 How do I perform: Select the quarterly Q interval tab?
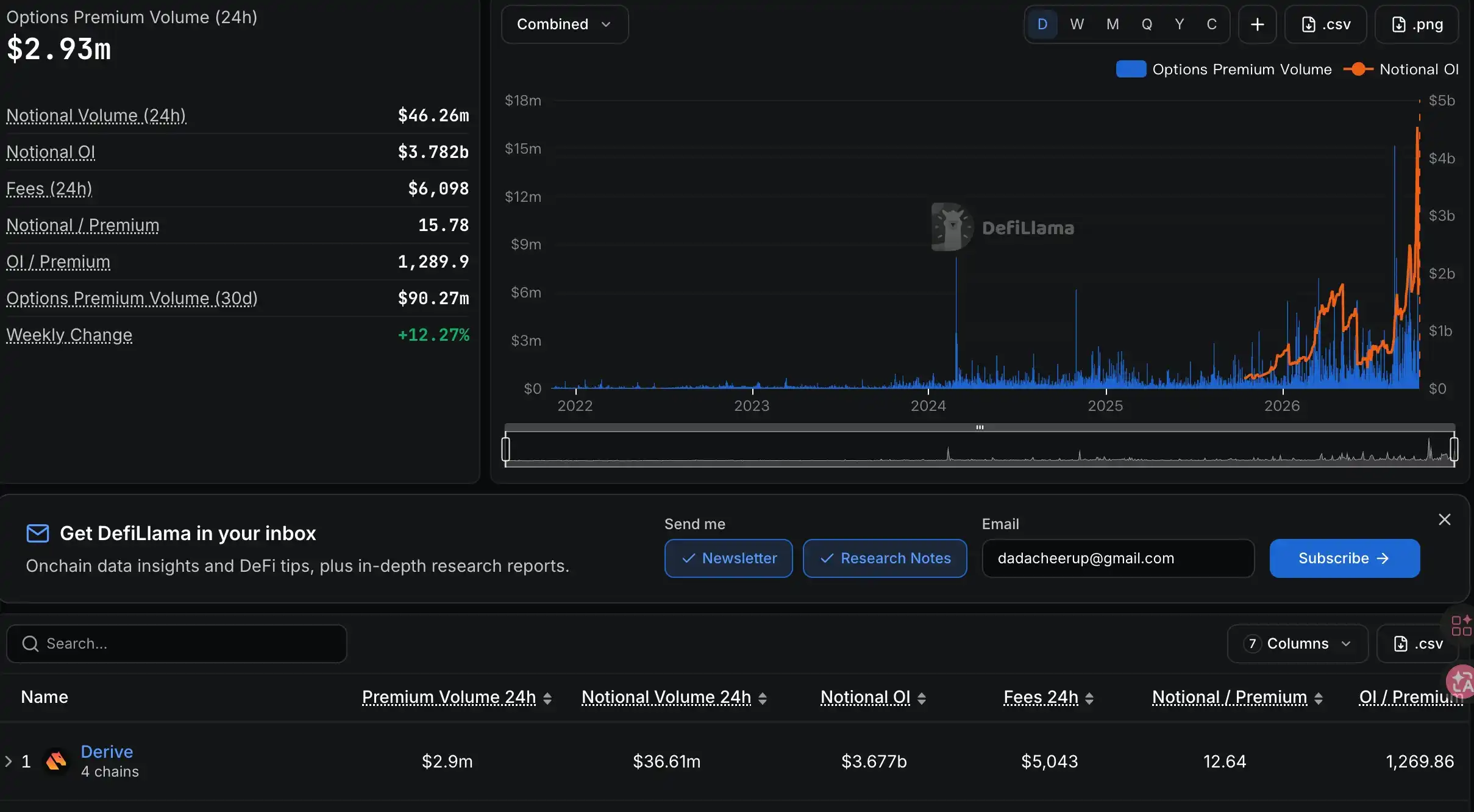[1147, 24]
